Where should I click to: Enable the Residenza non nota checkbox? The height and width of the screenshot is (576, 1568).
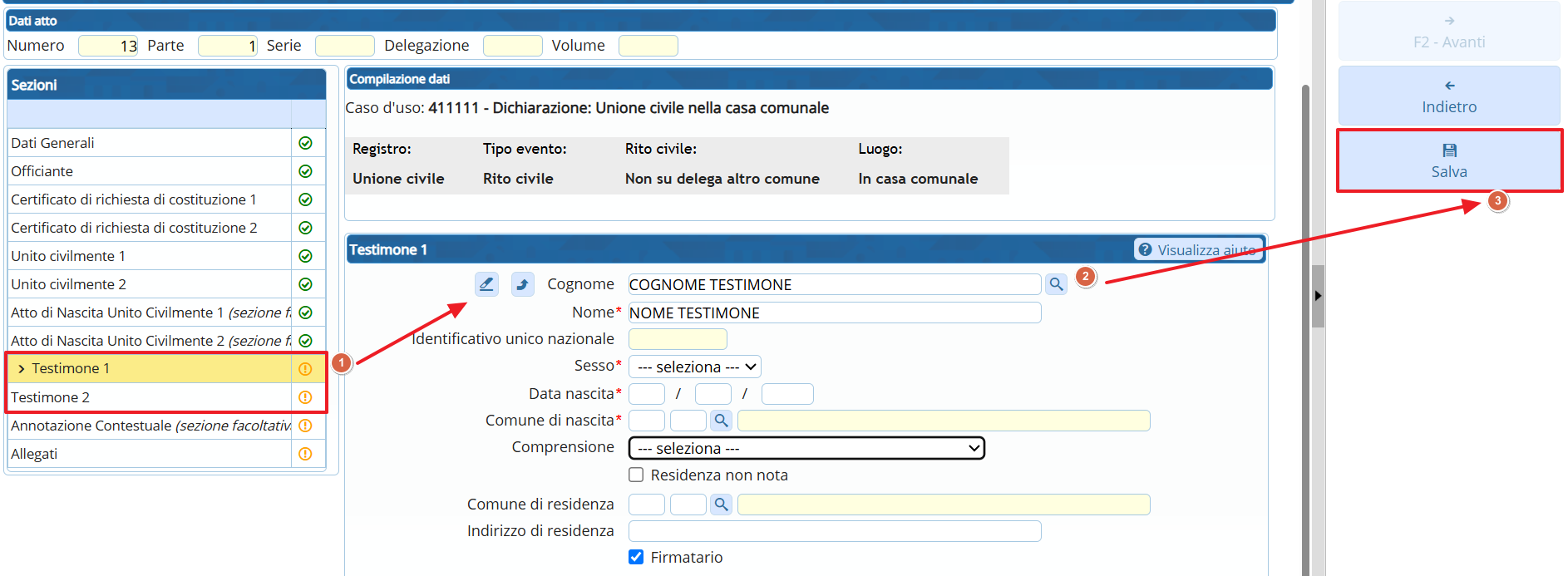click(636, 475)
